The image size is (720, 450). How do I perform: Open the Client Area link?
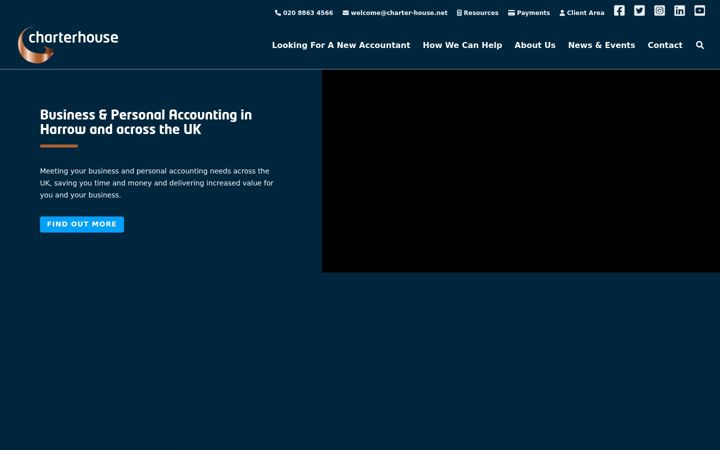[582, 13]
